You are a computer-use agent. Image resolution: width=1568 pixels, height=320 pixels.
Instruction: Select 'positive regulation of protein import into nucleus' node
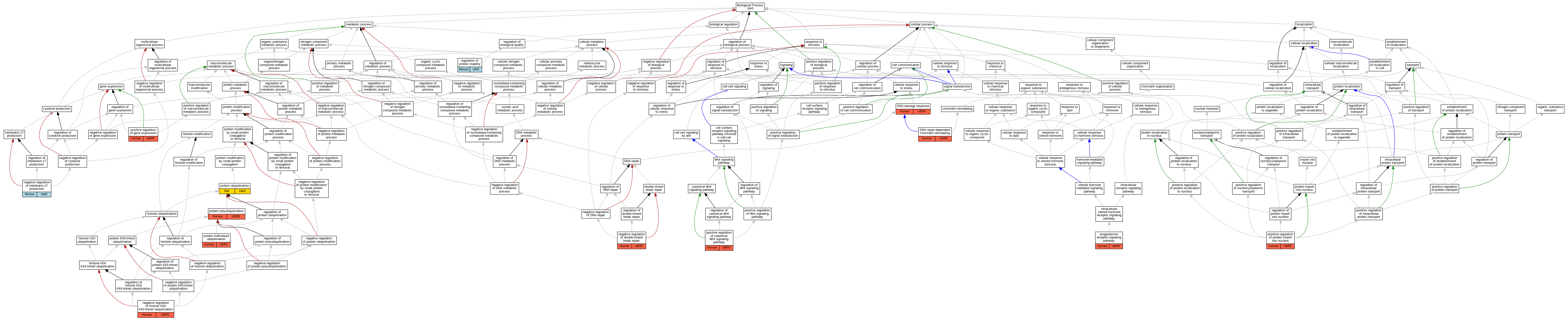coord(1280,240)
